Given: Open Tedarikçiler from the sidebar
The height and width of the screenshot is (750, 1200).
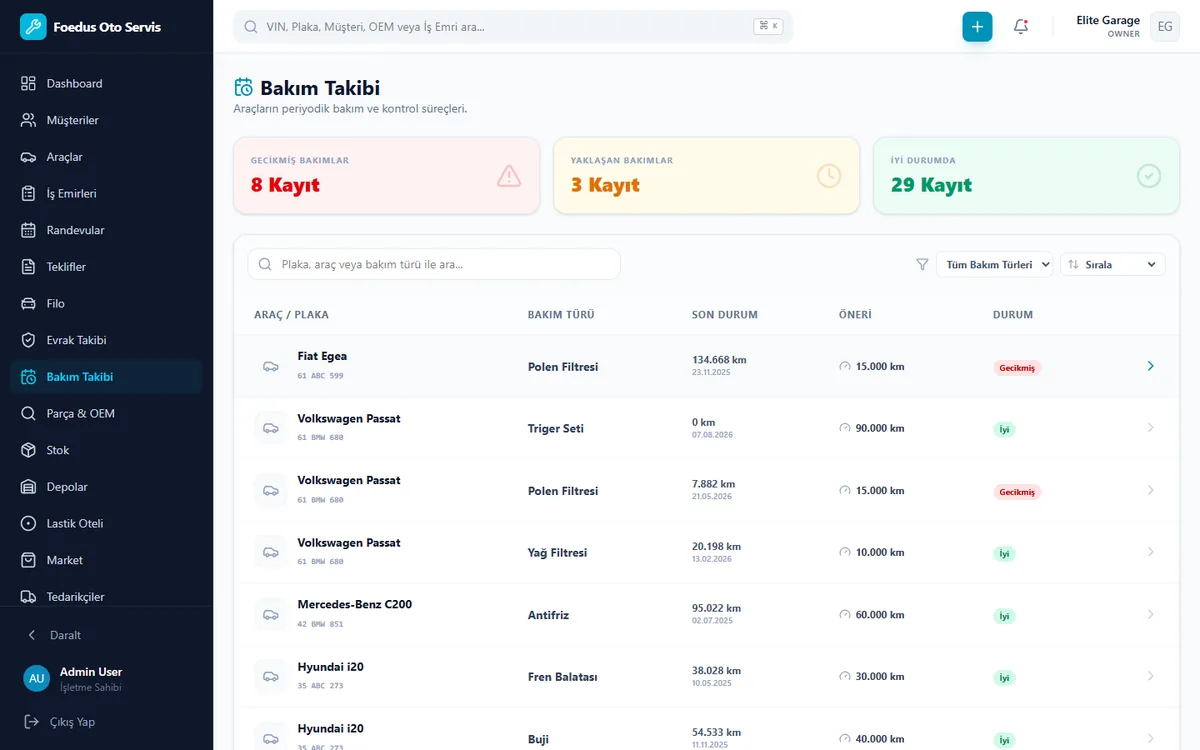Looking at the screenshot, I should [106, 597].
